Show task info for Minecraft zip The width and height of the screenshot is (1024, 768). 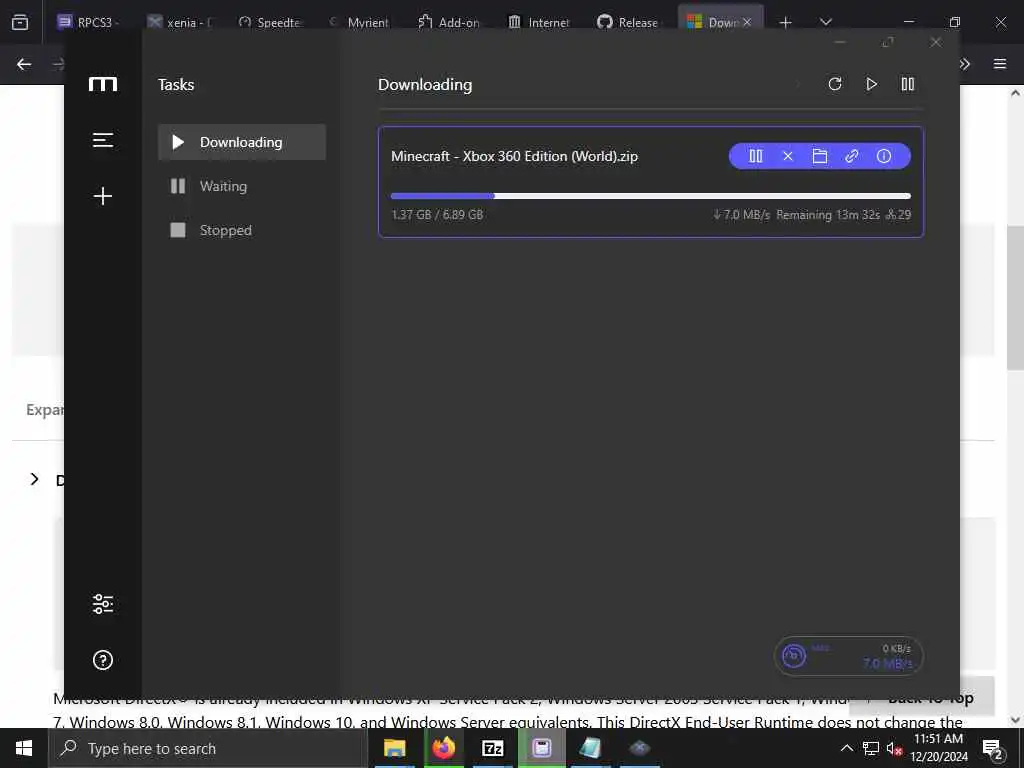pyautogui.click(x=884, y=156)
